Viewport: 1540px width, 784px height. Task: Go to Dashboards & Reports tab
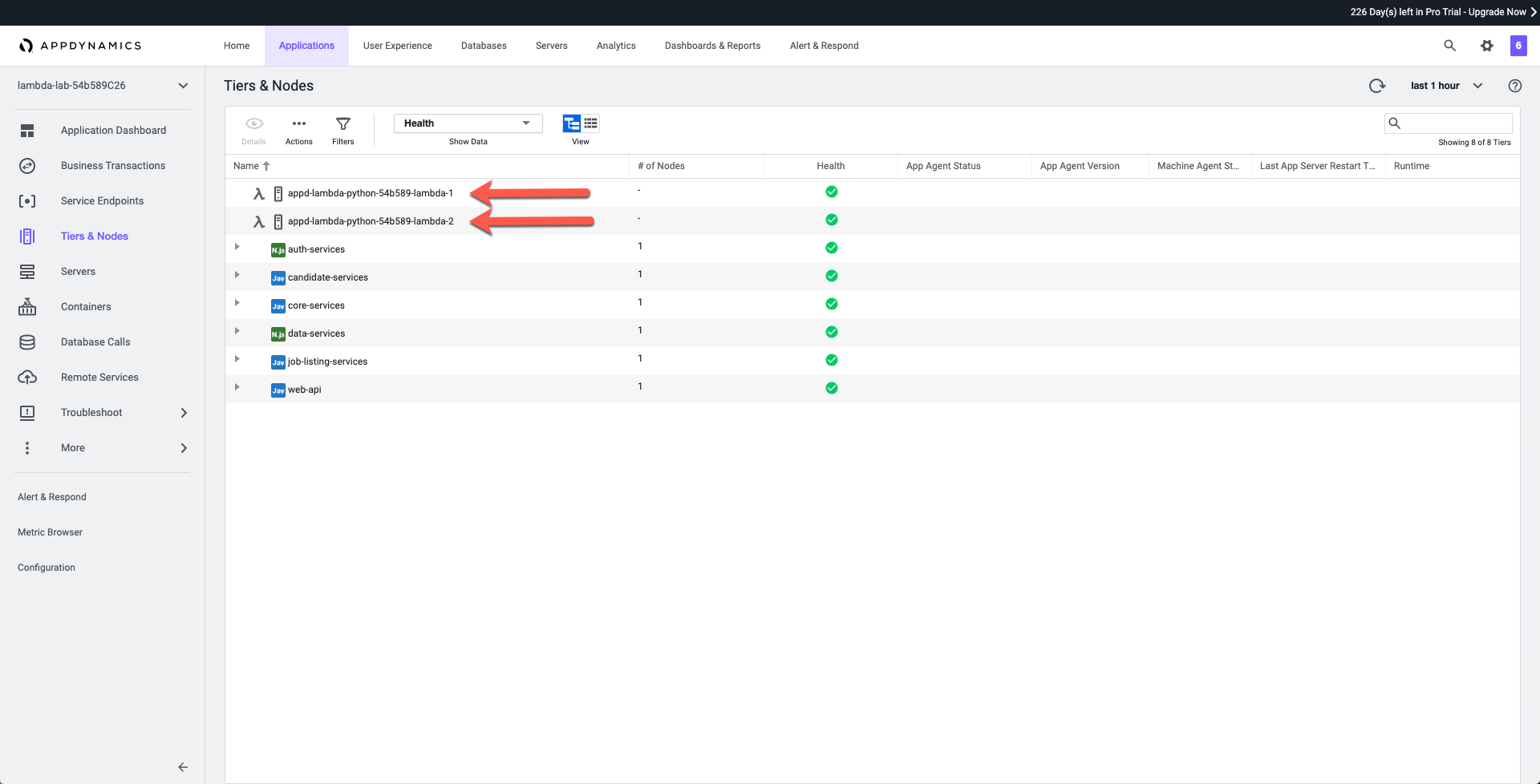pos(712,46)
